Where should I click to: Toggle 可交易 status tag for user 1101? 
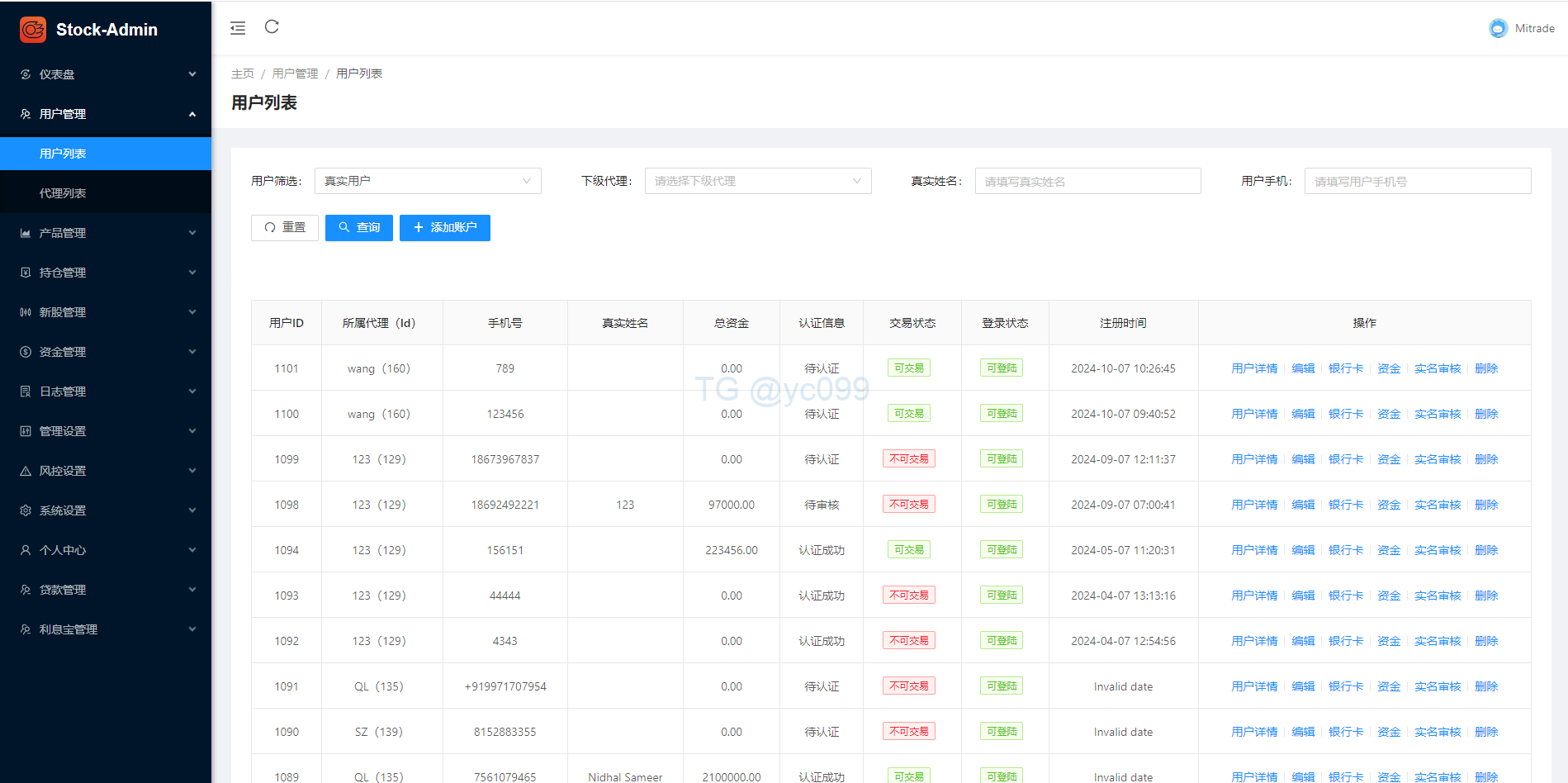[x=908, y=368]
